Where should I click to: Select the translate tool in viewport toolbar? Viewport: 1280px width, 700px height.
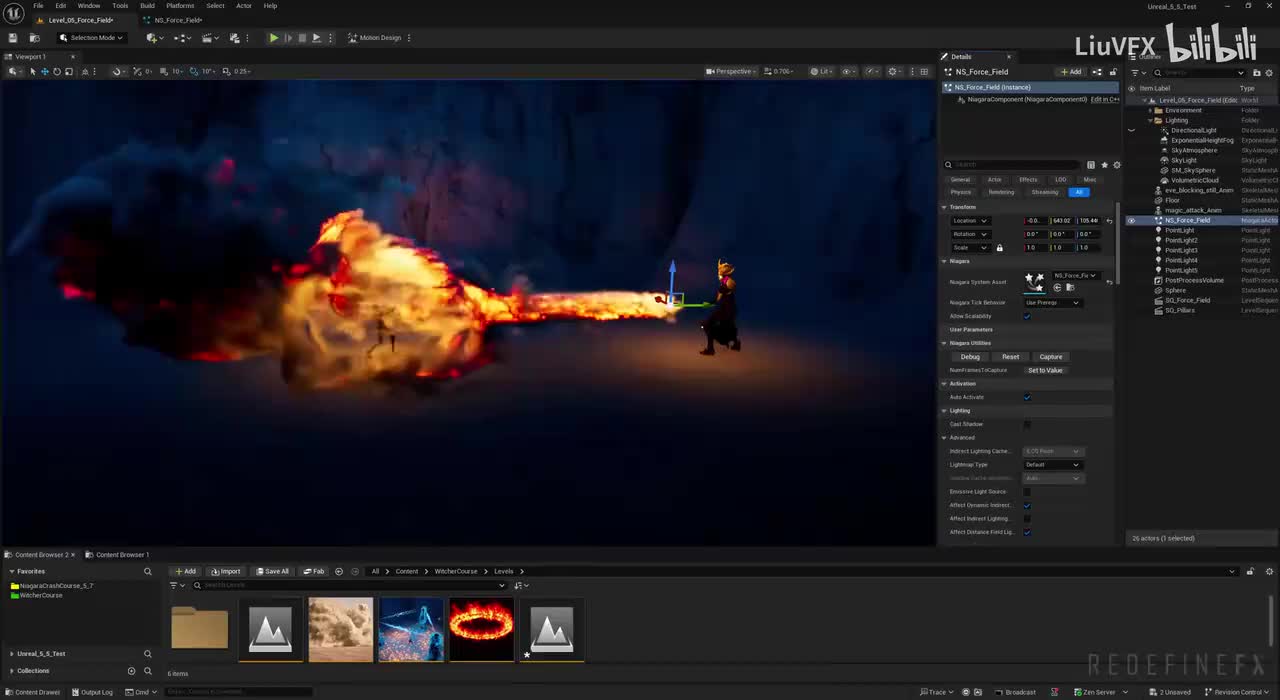pyautogui.click(x=44, y=71)
